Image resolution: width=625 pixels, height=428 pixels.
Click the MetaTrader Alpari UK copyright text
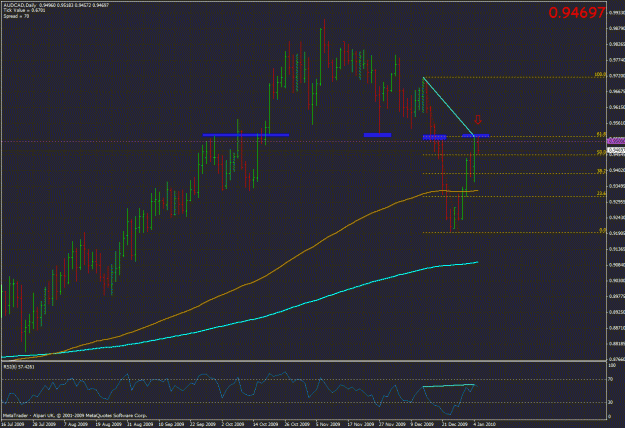(75, 415)
